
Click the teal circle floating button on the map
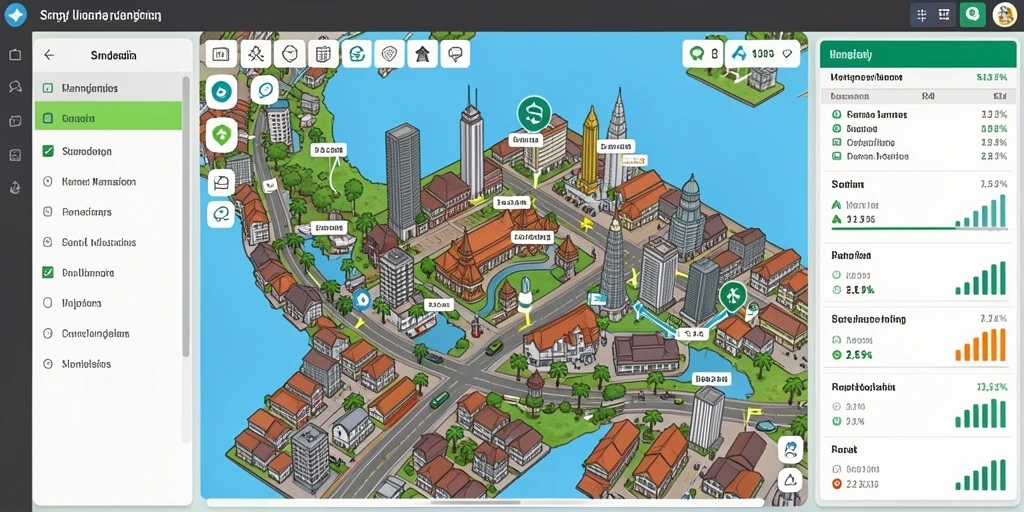click(x=221, y=91)
